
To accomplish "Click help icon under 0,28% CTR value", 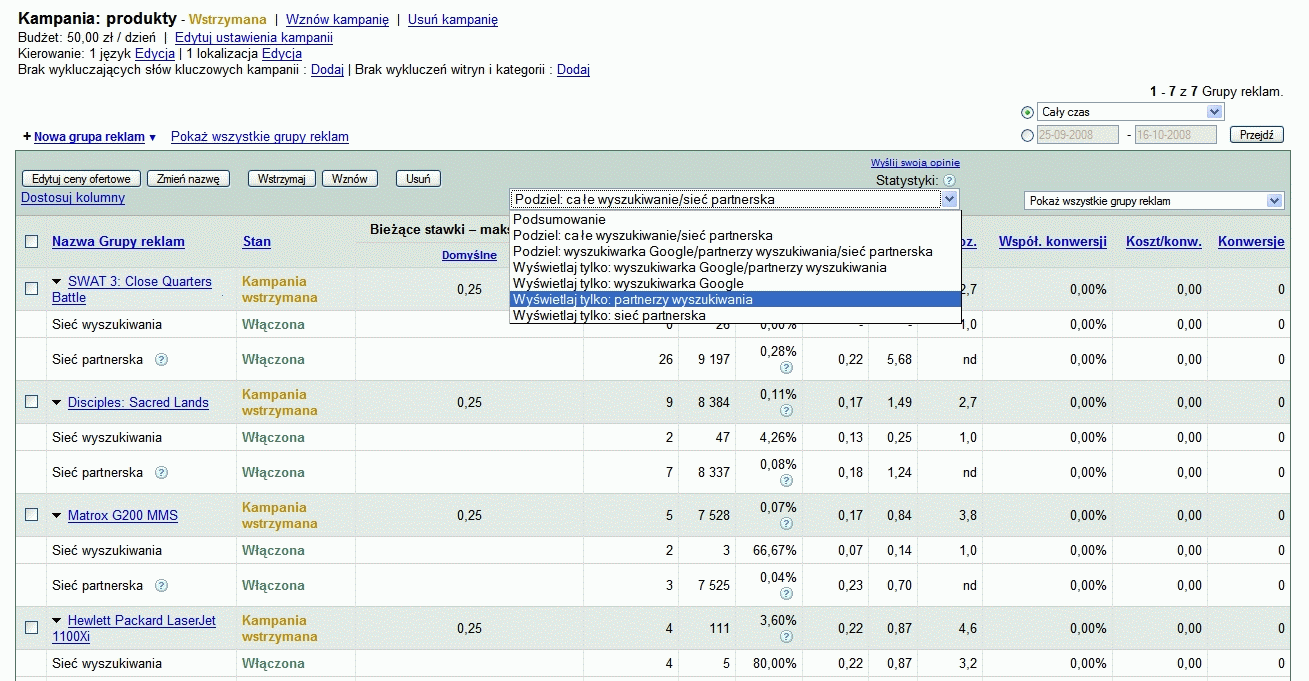I will [x=786, y=367].
